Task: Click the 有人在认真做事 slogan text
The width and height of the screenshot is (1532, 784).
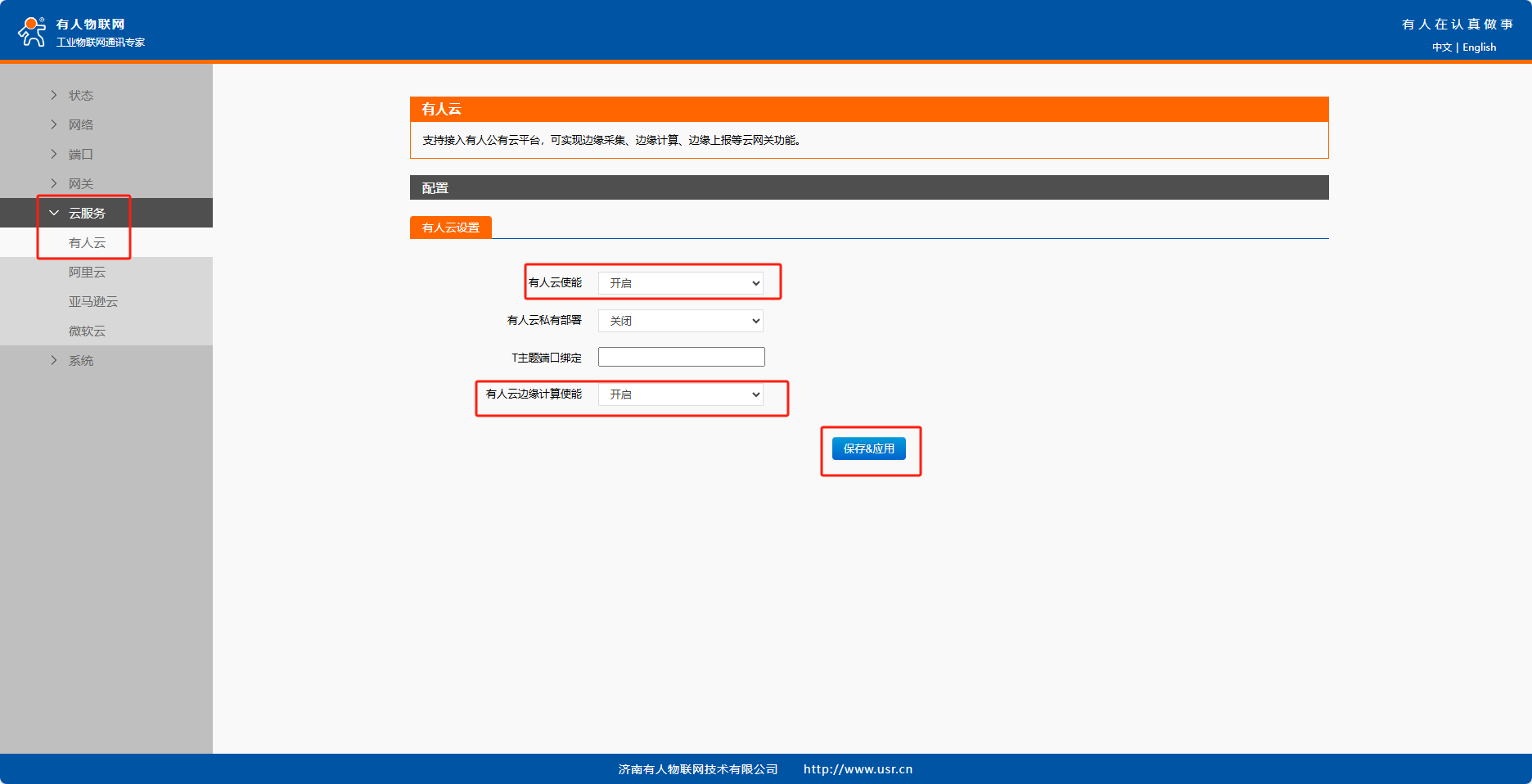Action: [1458, 25]
